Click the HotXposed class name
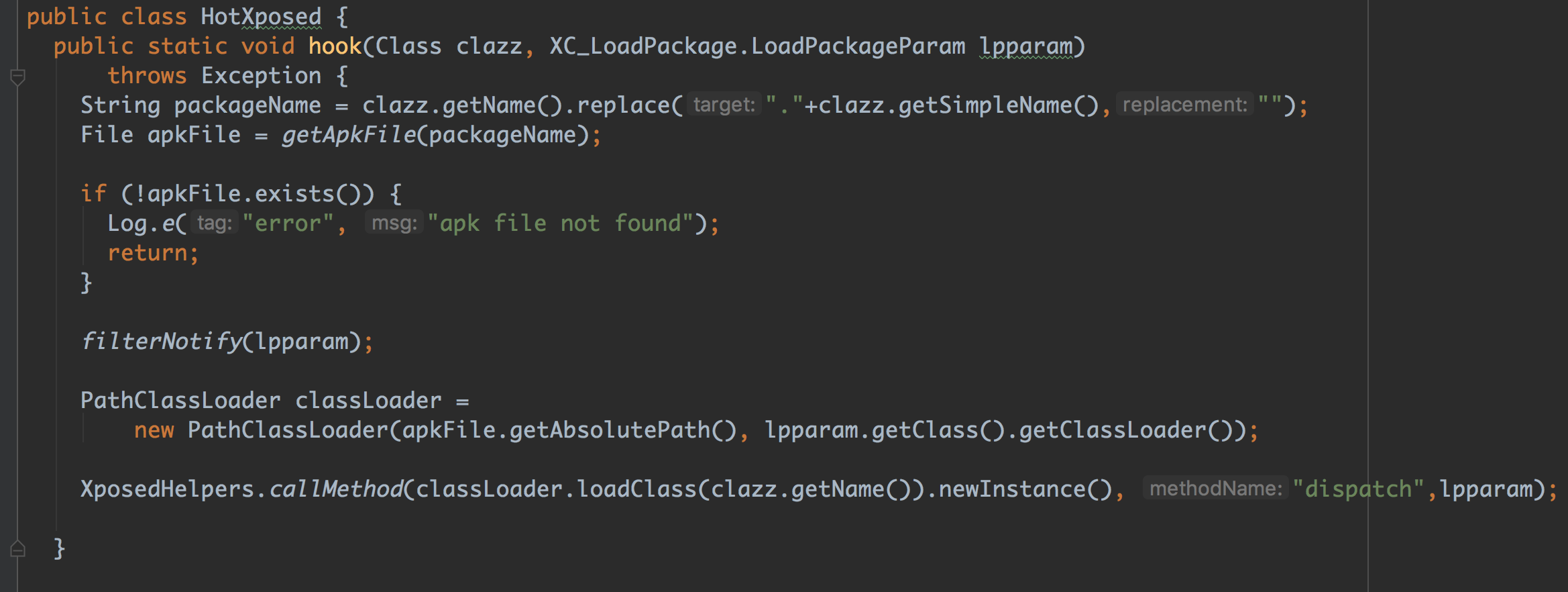This screenshot has width=1568, height=592. pyautogui.click(x=261, y=17)
